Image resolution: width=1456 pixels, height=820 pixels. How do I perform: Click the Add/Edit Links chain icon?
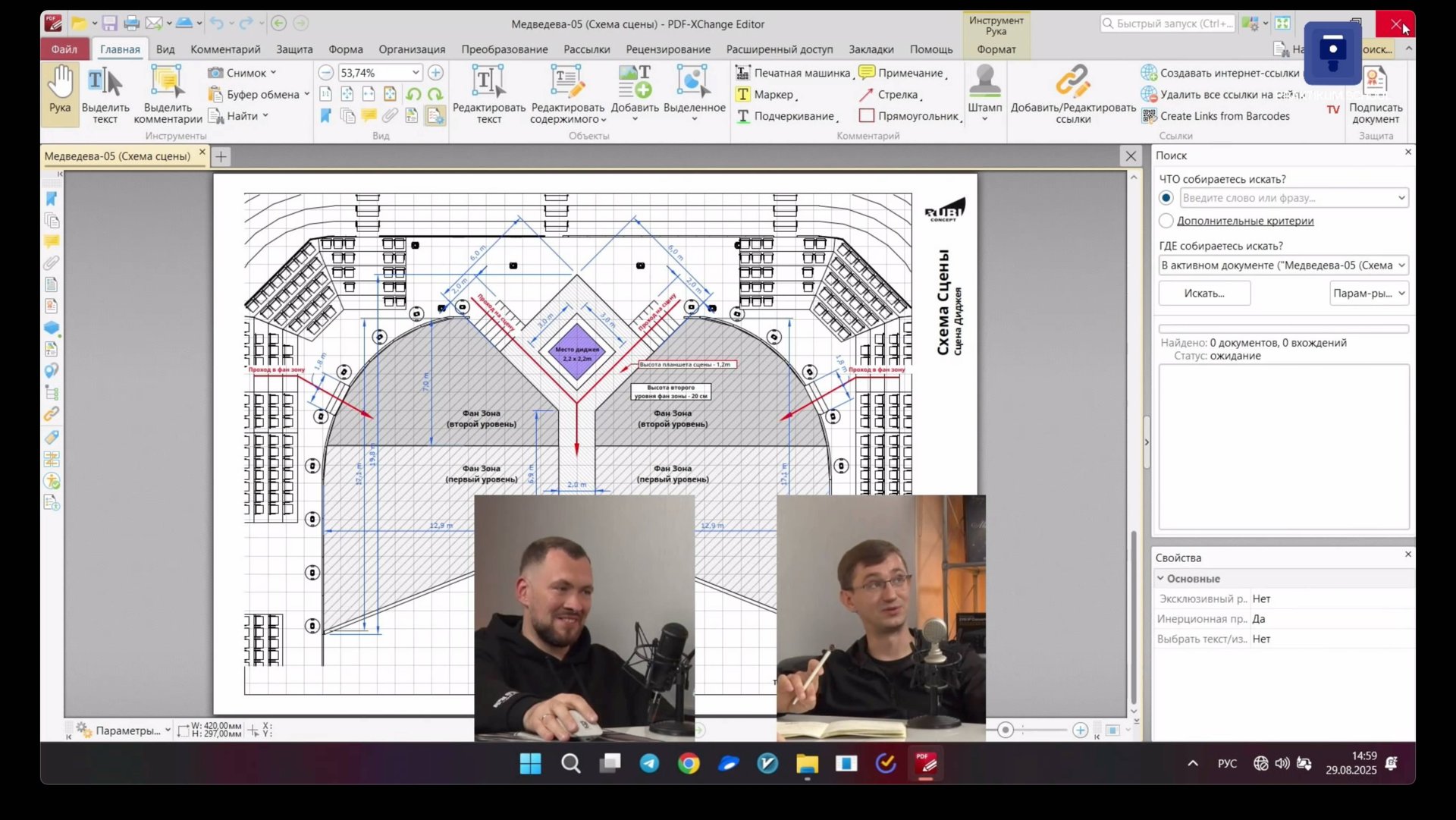(x=1072, y=81)
